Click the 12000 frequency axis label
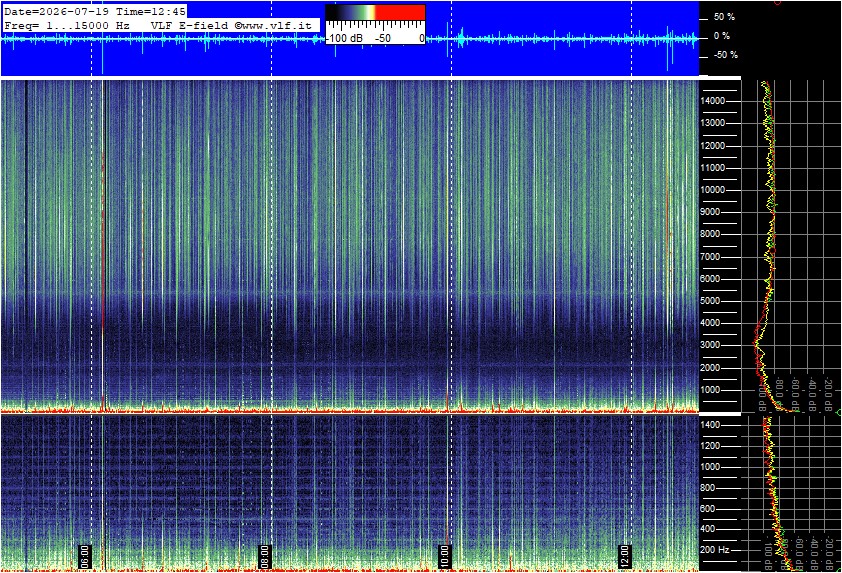 pos(713,146)
